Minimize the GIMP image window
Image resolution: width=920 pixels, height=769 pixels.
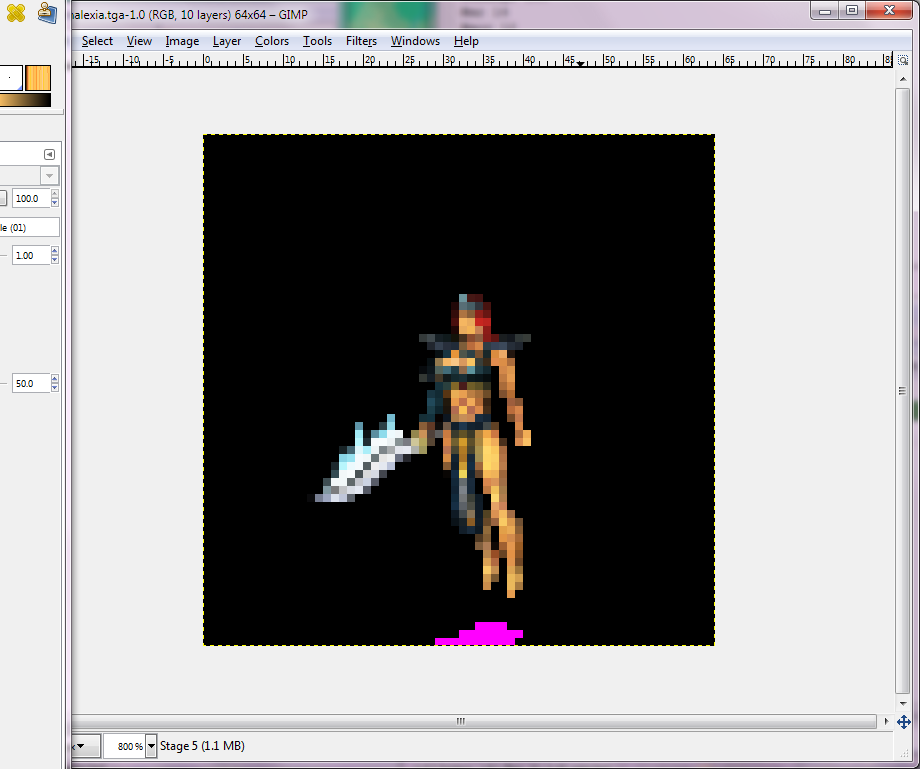pyautogui.click(x=825, y=11)
